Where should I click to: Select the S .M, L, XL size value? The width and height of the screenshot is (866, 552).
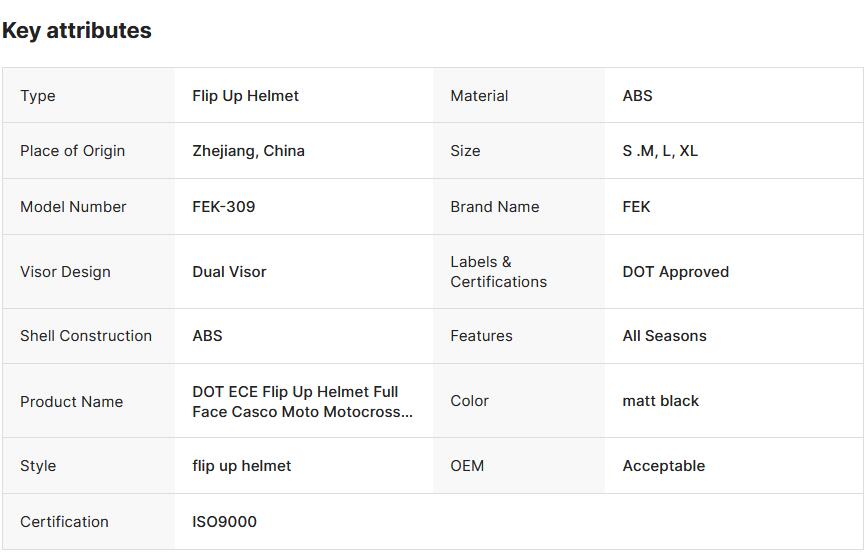(x=660, y=151)
